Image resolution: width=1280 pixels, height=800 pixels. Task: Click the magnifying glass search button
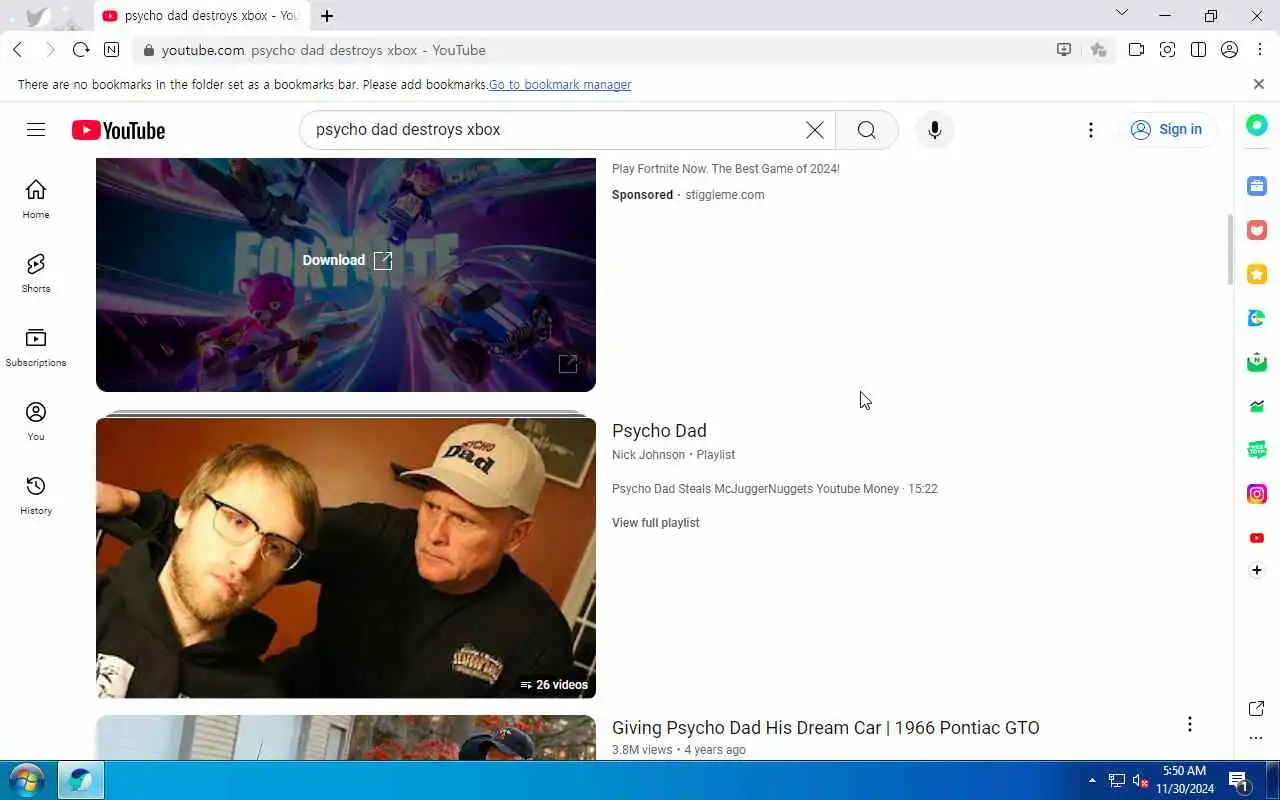(x=866, y=130)
